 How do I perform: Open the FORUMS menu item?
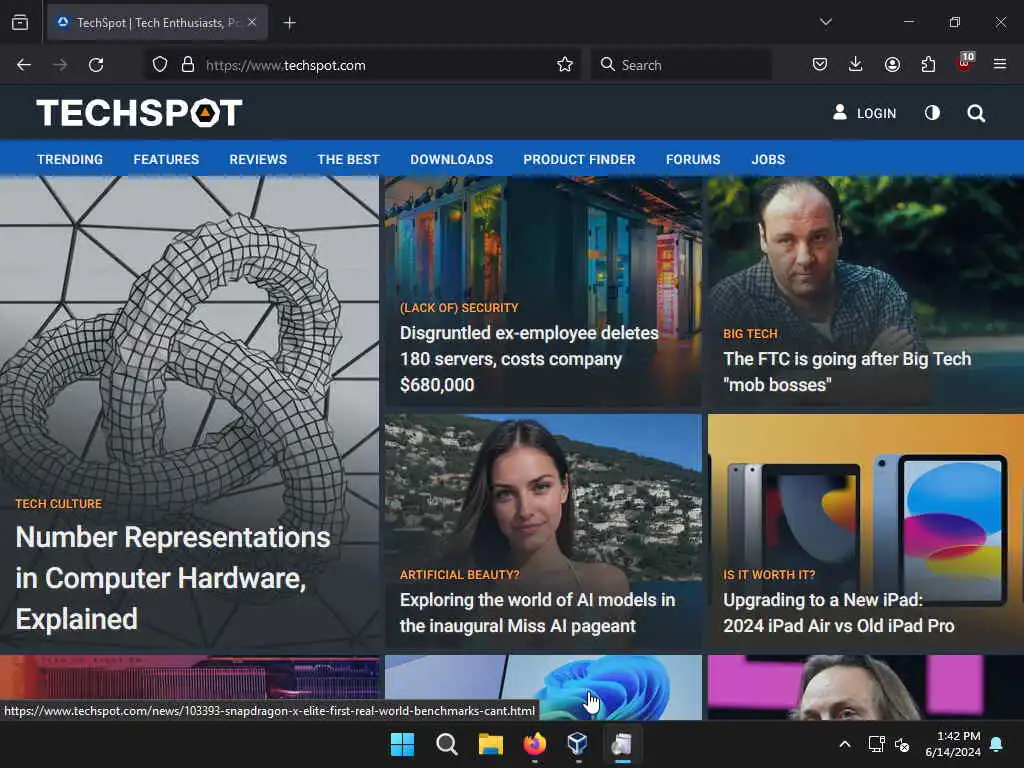[693, 159]
